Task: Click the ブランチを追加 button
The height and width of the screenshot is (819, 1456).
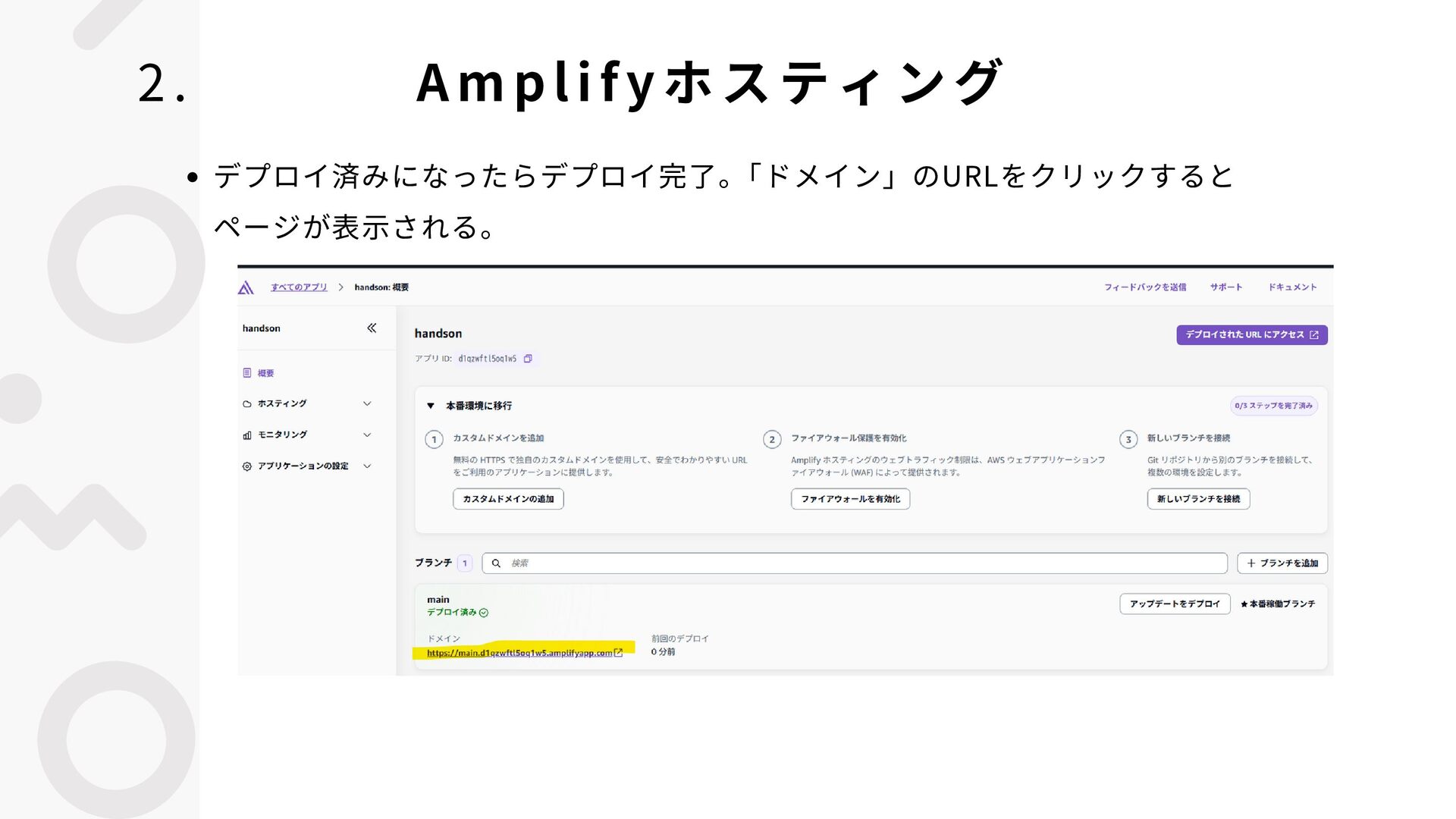Action: (1282, 563)
